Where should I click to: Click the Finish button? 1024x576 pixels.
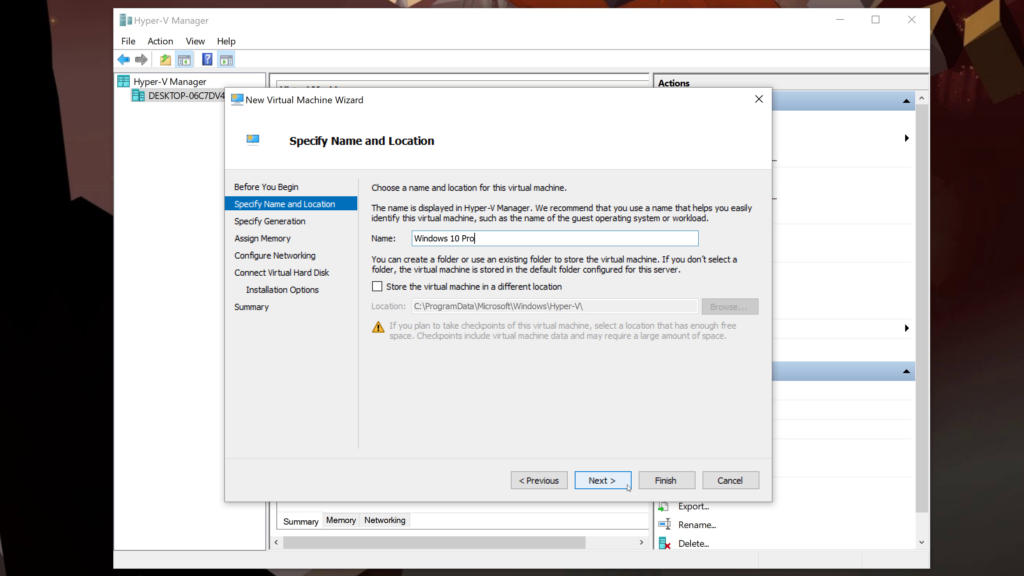click(x=665, y=481)
